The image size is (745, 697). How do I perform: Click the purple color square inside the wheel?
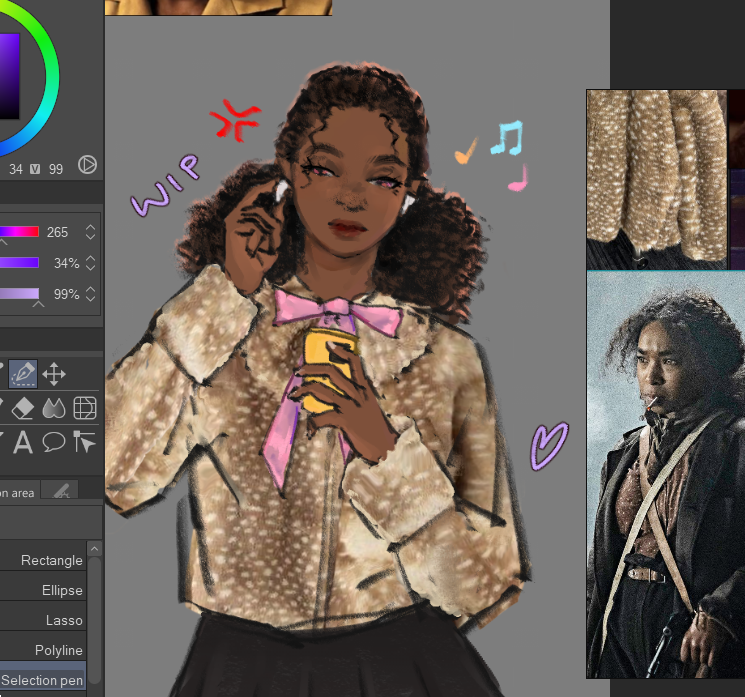point(9,76)
